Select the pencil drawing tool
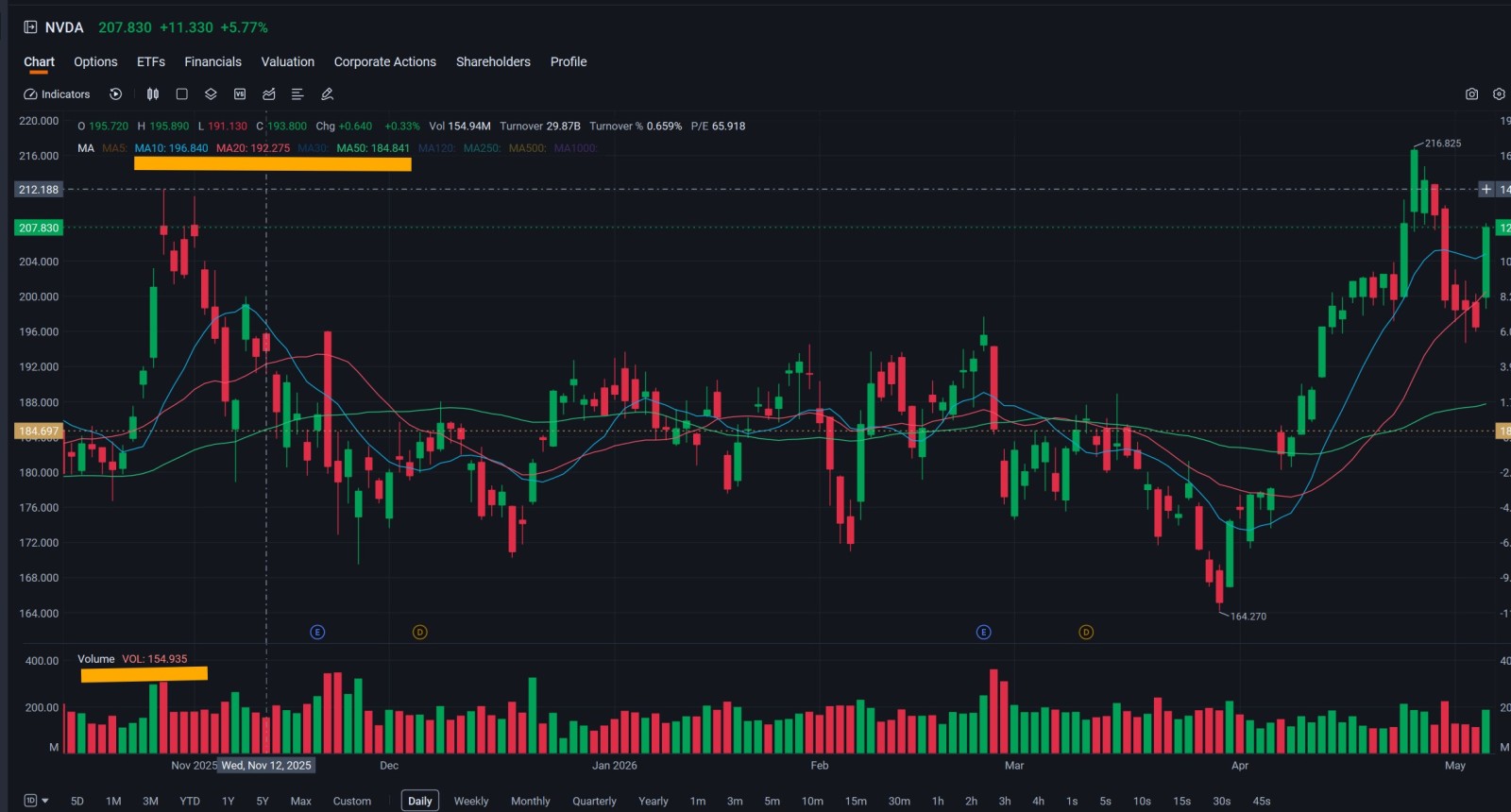The image size is (1511, 812). [x=327, y=94]
